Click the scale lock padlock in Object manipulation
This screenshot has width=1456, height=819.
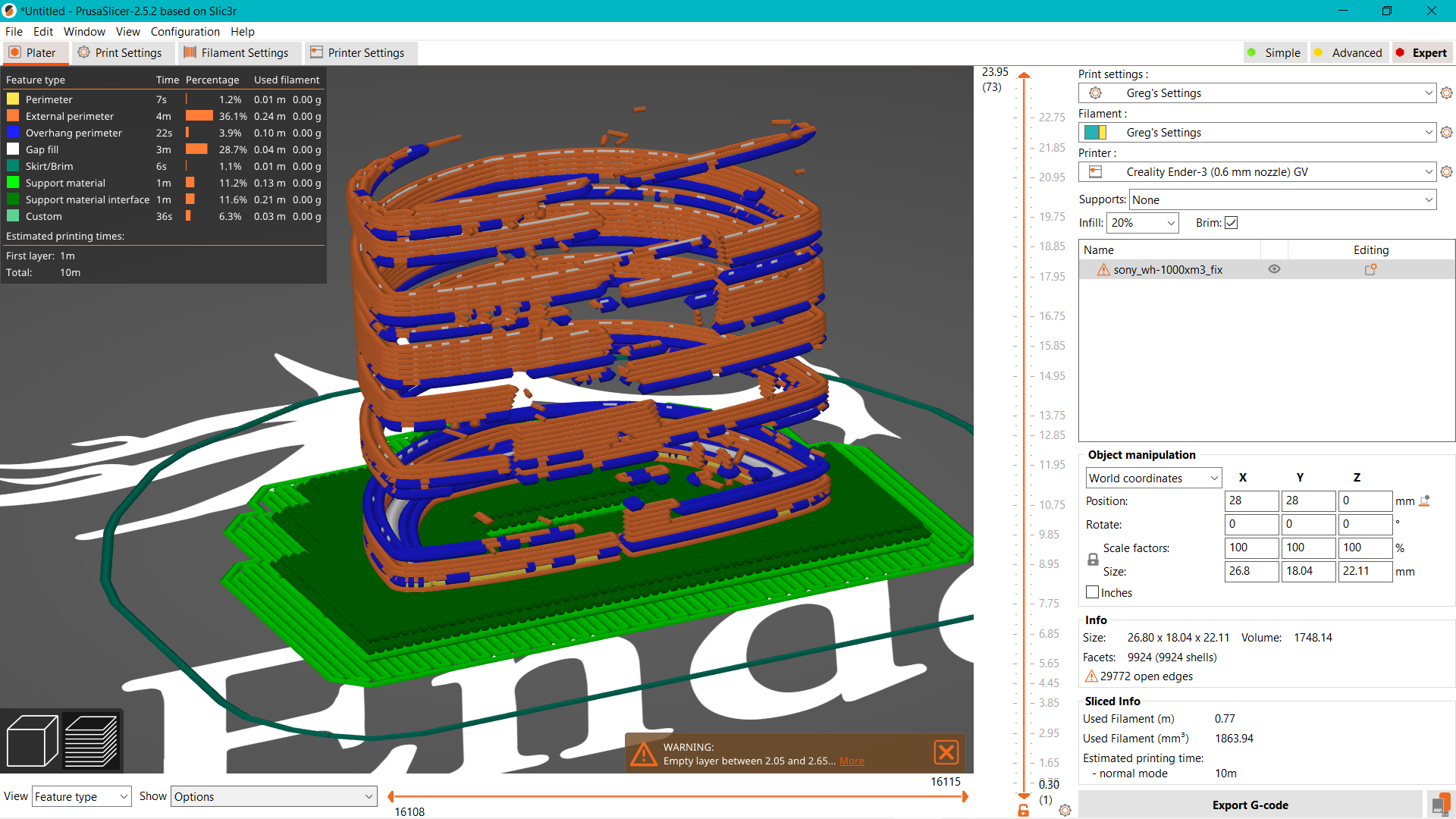pyautogui.click(x=1093, y=559)
